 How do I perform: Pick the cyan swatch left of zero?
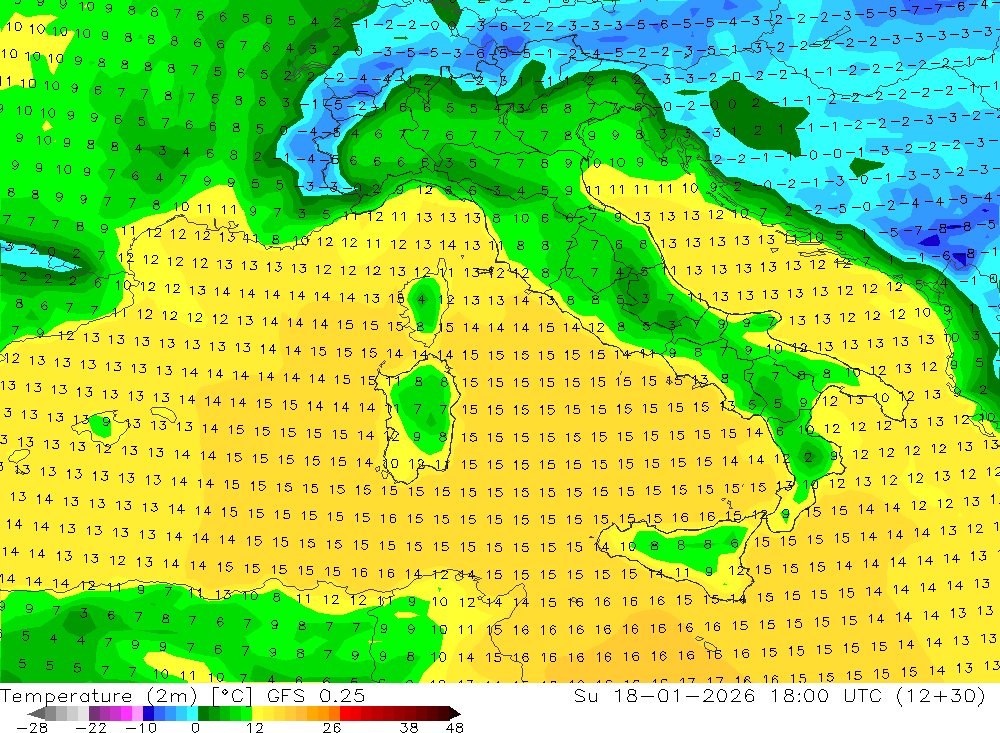point(192,713)
